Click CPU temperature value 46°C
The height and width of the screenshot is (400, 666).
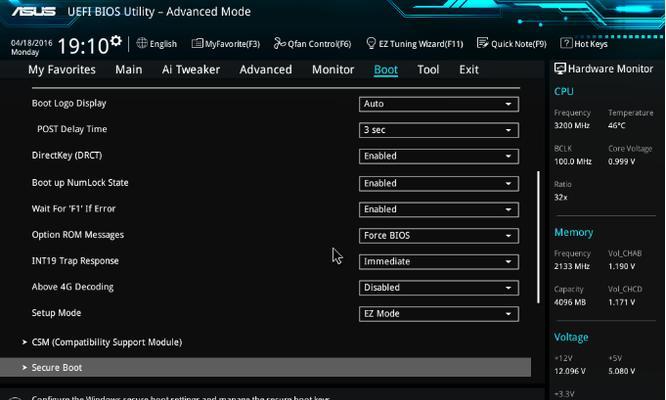click(x=617, y=126)
